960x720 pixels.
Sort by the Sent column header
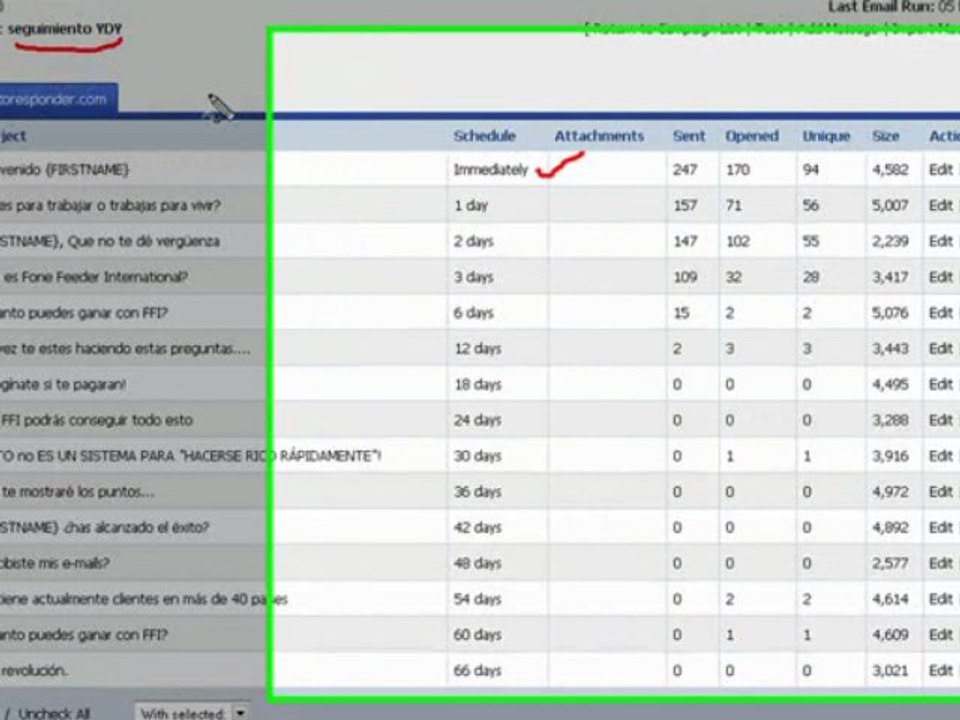(689, 136)
